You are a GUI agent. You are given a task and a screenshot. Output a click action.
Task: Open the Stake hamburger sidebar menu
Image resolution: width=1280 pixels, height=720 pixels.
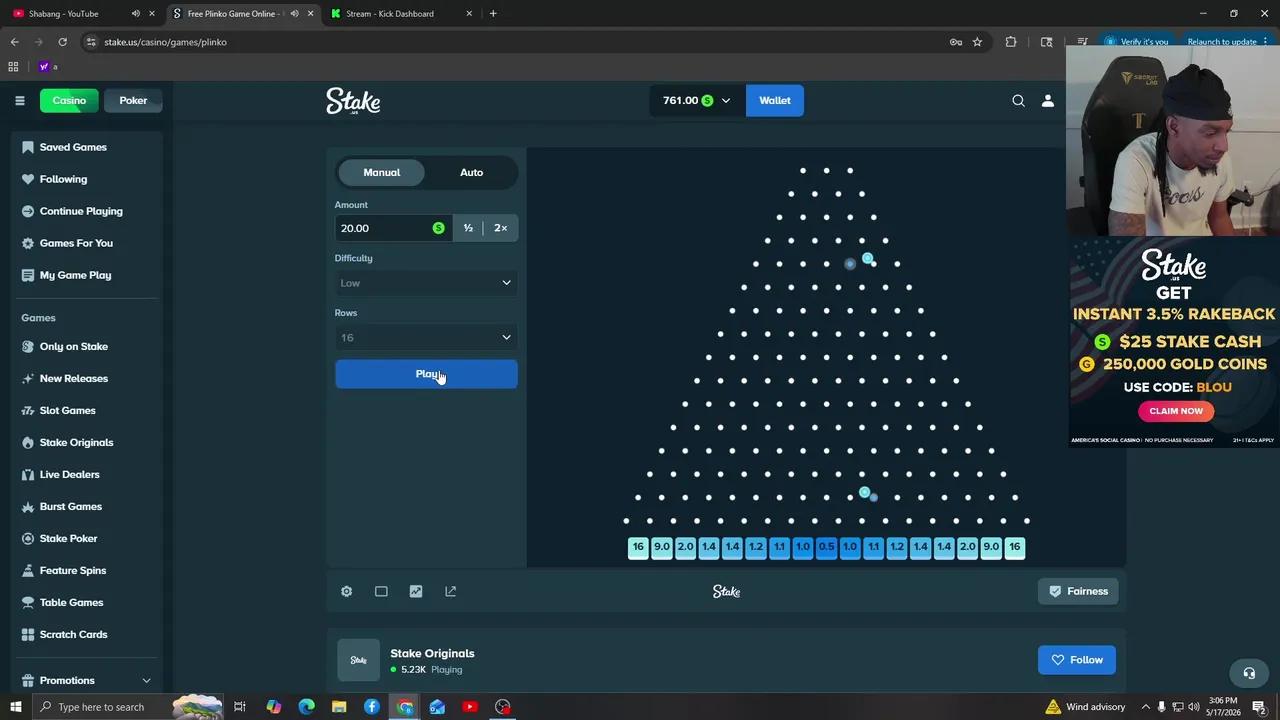20,100
